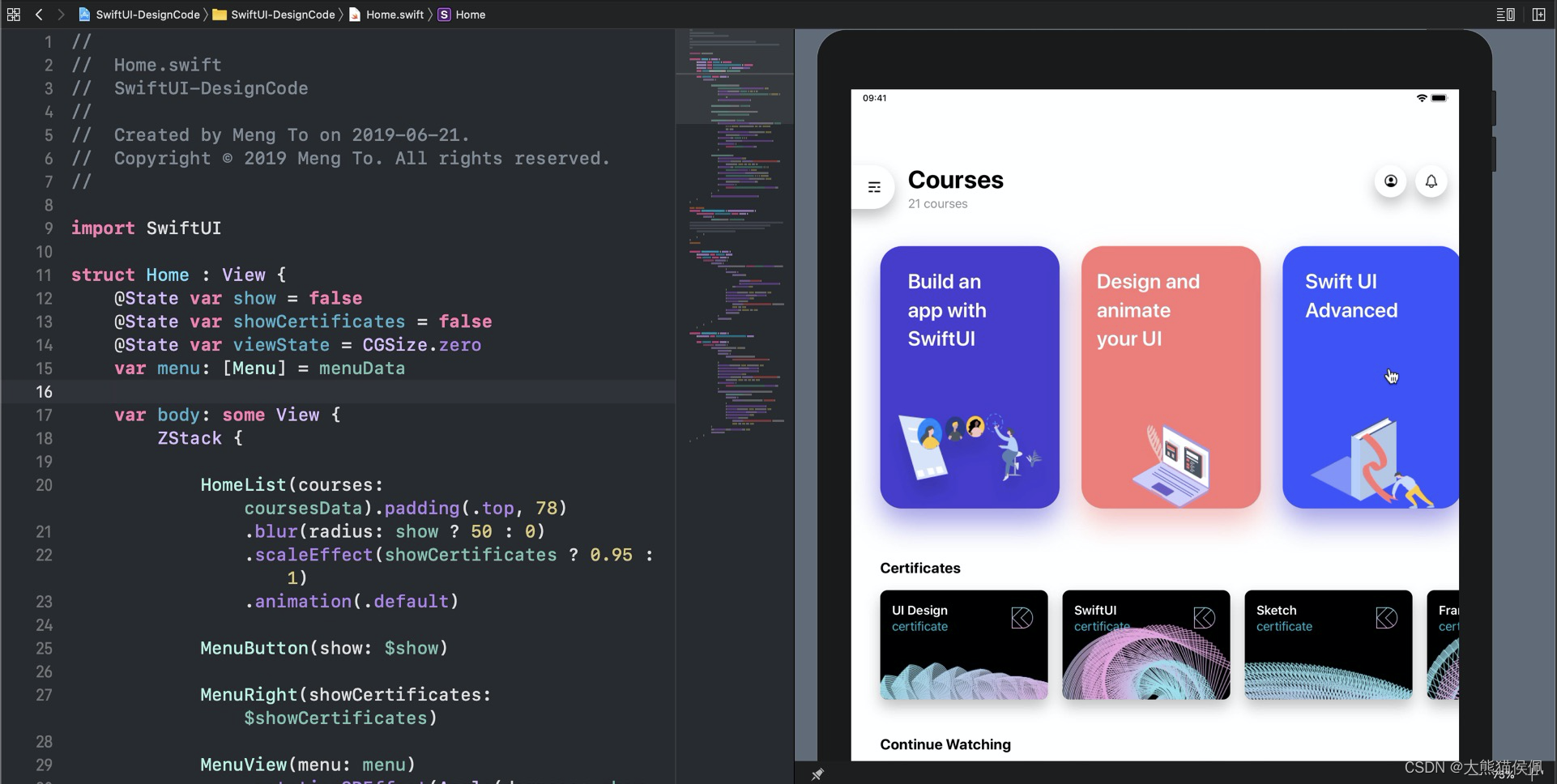Click '.animation(.default)' on line 23
This screenshot has width=1557, height=784.
click(352, 602)
